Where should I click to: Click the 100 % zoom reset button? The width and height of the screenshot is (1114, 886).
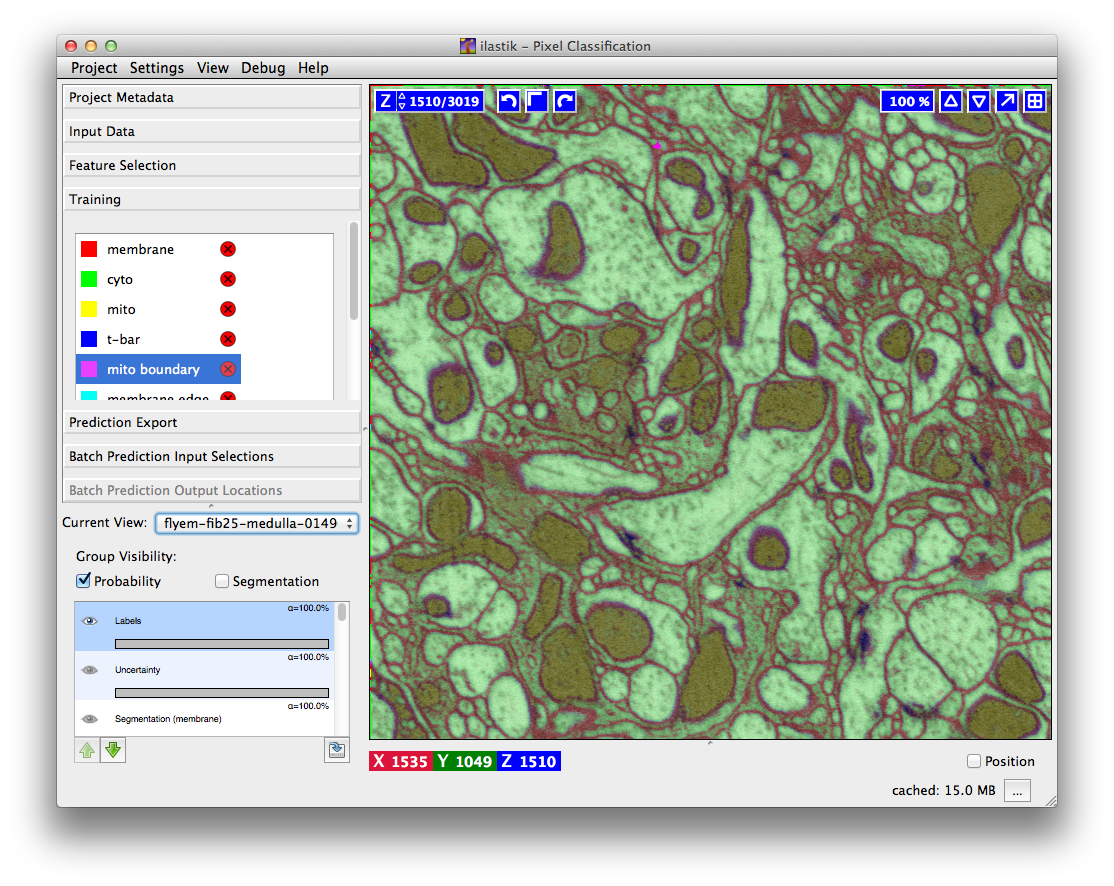(x=909, y=101)
